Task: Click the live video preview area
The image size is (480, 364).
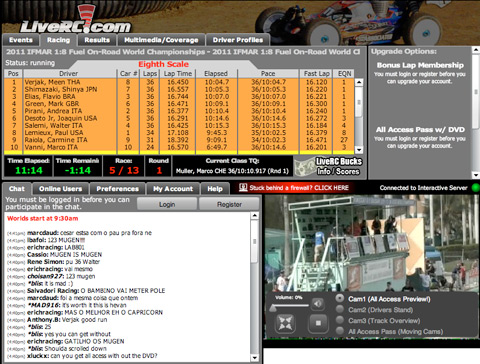Action: (x=371, y=243)
